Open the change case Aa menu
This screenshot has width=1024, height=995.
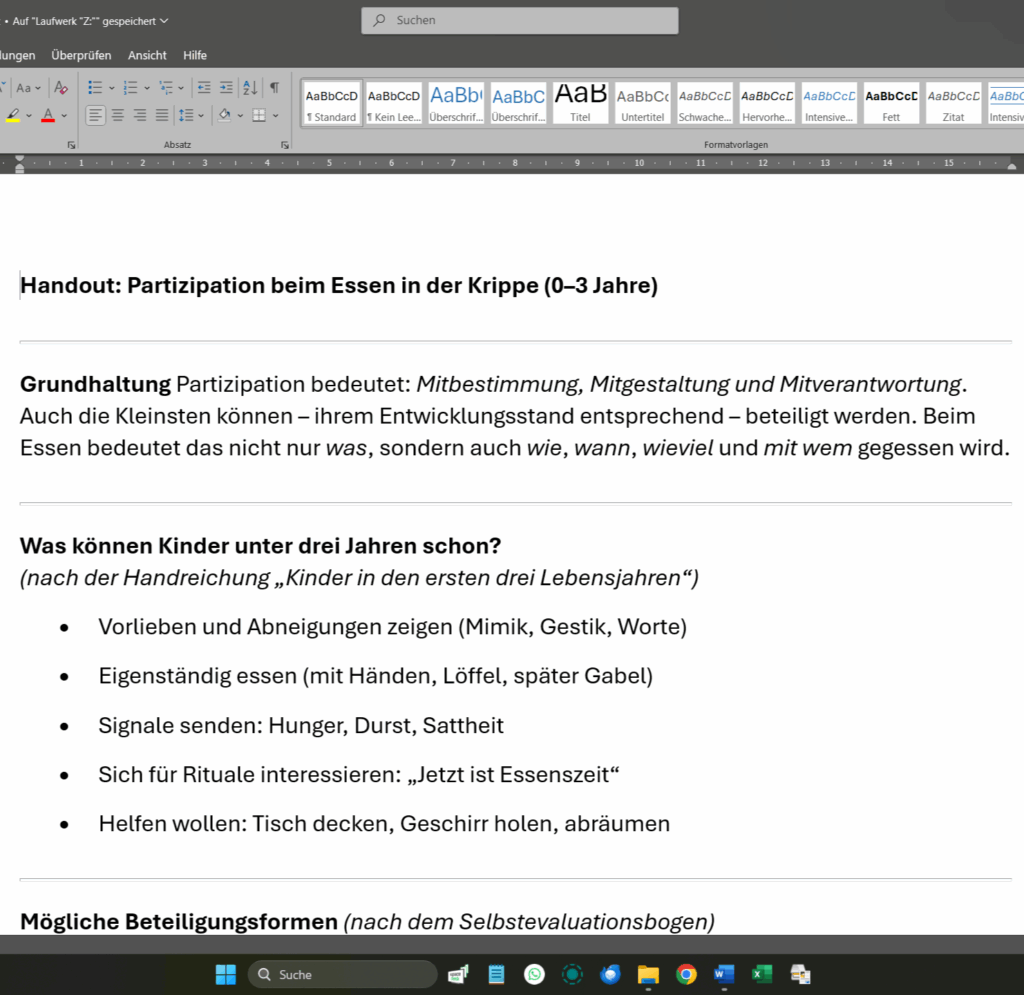(28, 87)
